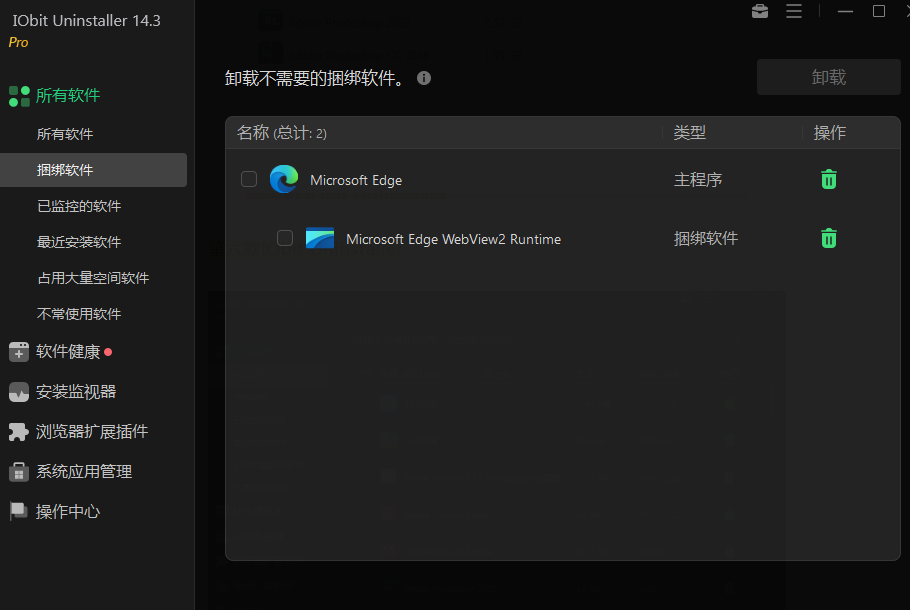
Task: Show 最近安装软件
Action: [79, 242]
